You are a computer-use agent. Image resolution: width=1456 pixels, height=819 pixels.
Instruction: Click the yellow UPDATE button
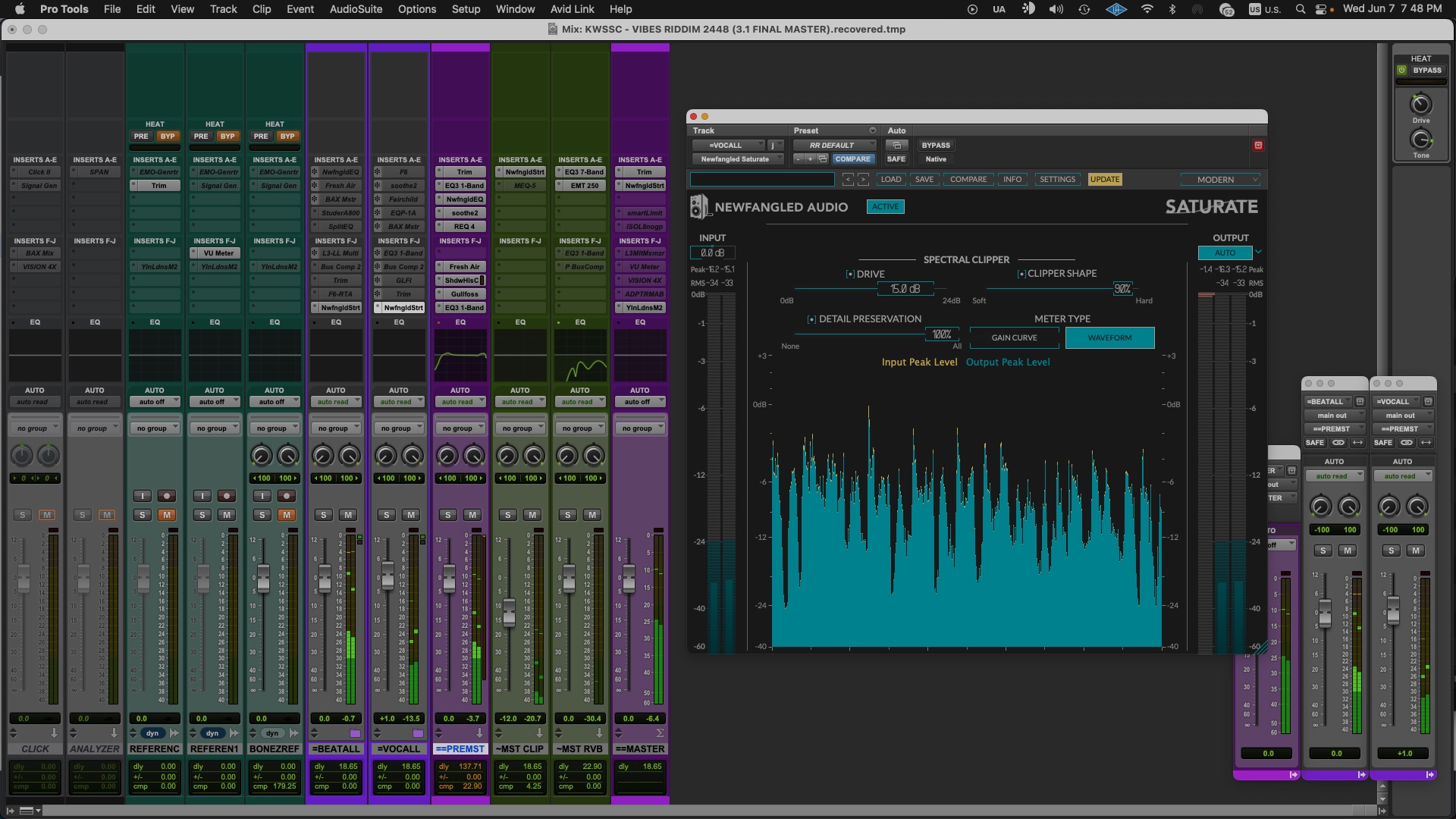(1105, 180)
